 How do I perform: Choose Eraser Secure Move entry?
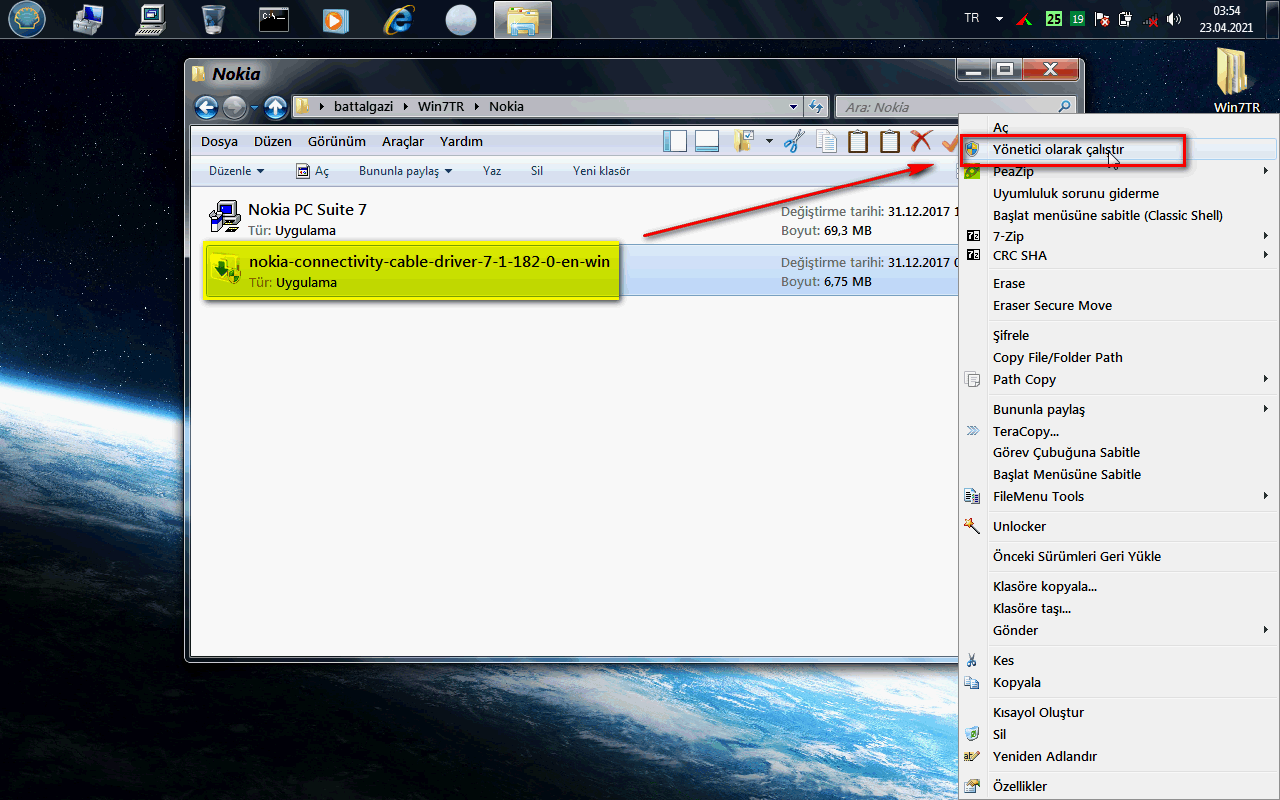1118,305
